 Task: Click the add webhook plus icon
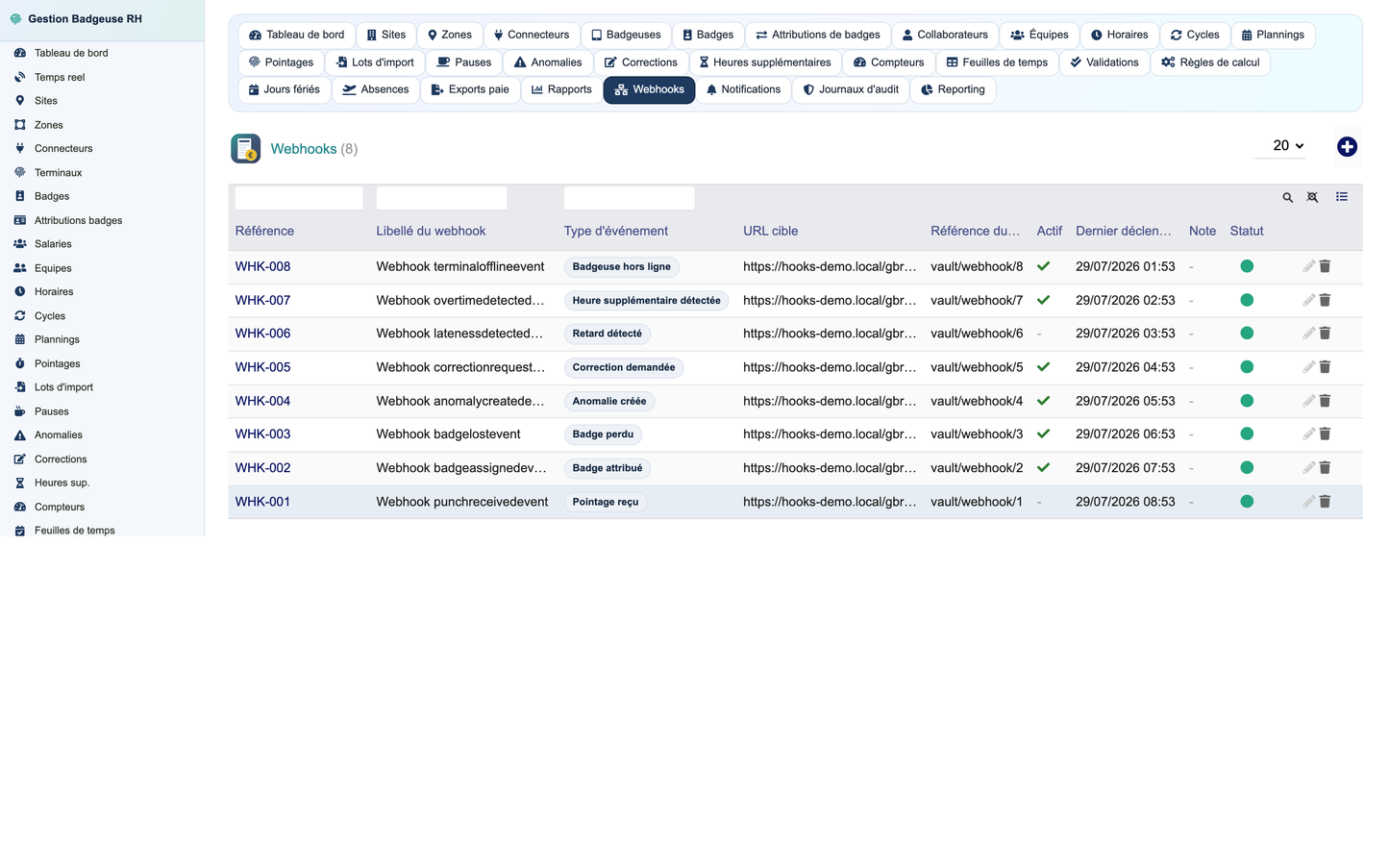click(1347, 146)
